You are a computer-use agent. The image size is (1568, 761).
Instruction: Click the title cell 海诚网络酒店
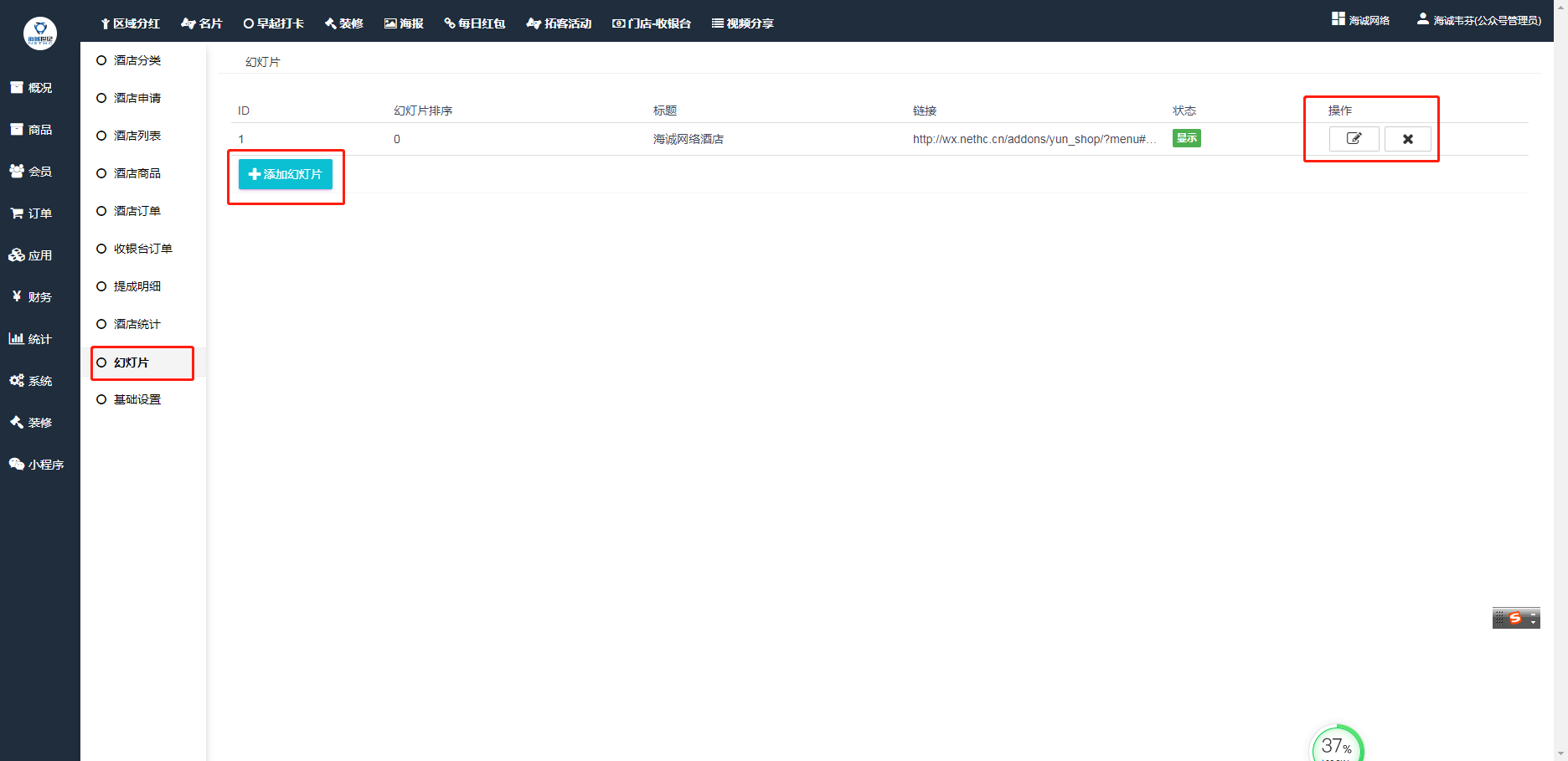pyautogui.click(x=689, y=139)
